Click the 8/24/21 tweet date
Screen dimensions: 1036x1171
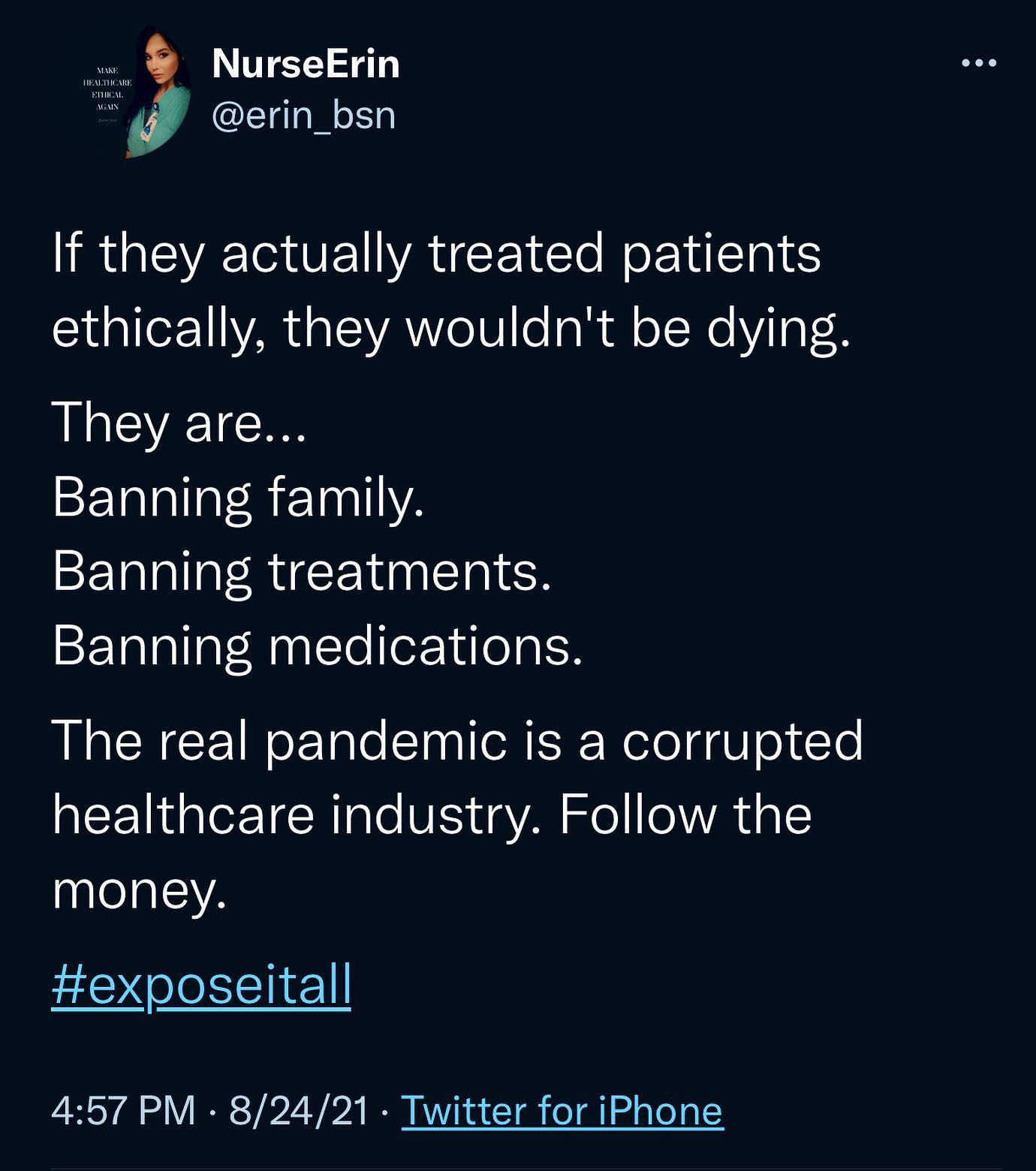(299, 1110)
